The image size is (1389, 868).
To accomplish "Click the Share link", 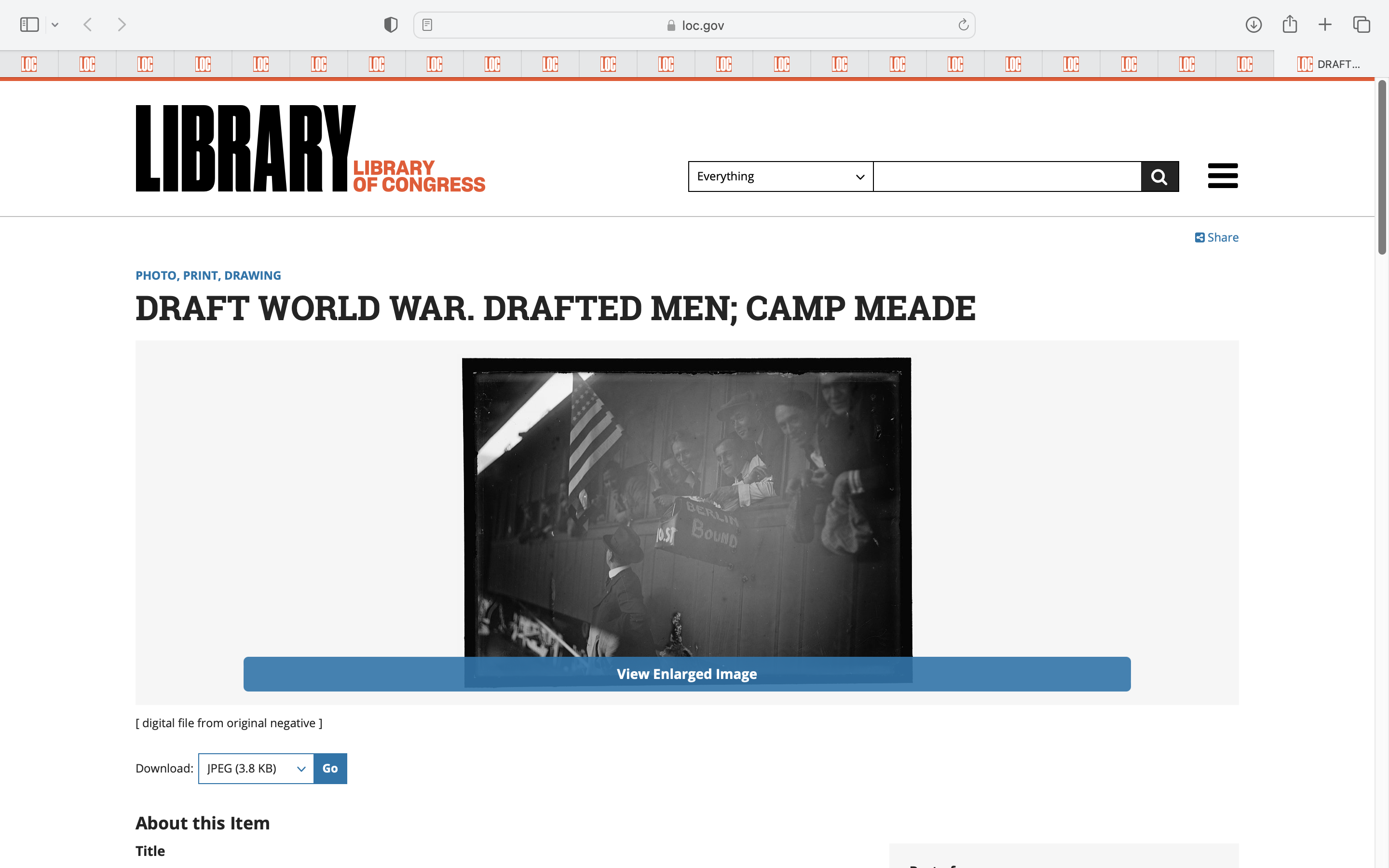I will click(1217, 237).
